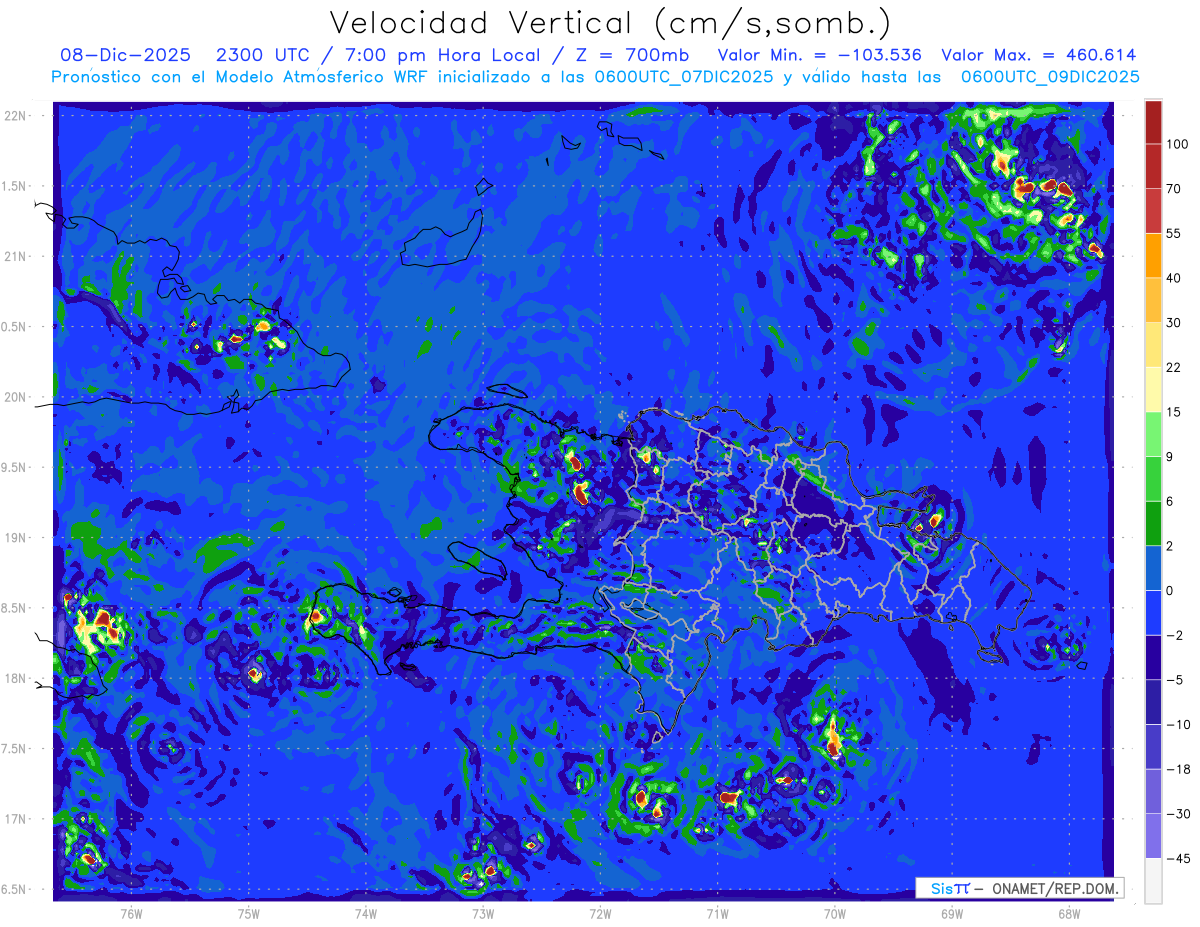Viewport: 1200px width, 927px height.
Task: Click the "6" color scale label
Action: [1170, 502]
